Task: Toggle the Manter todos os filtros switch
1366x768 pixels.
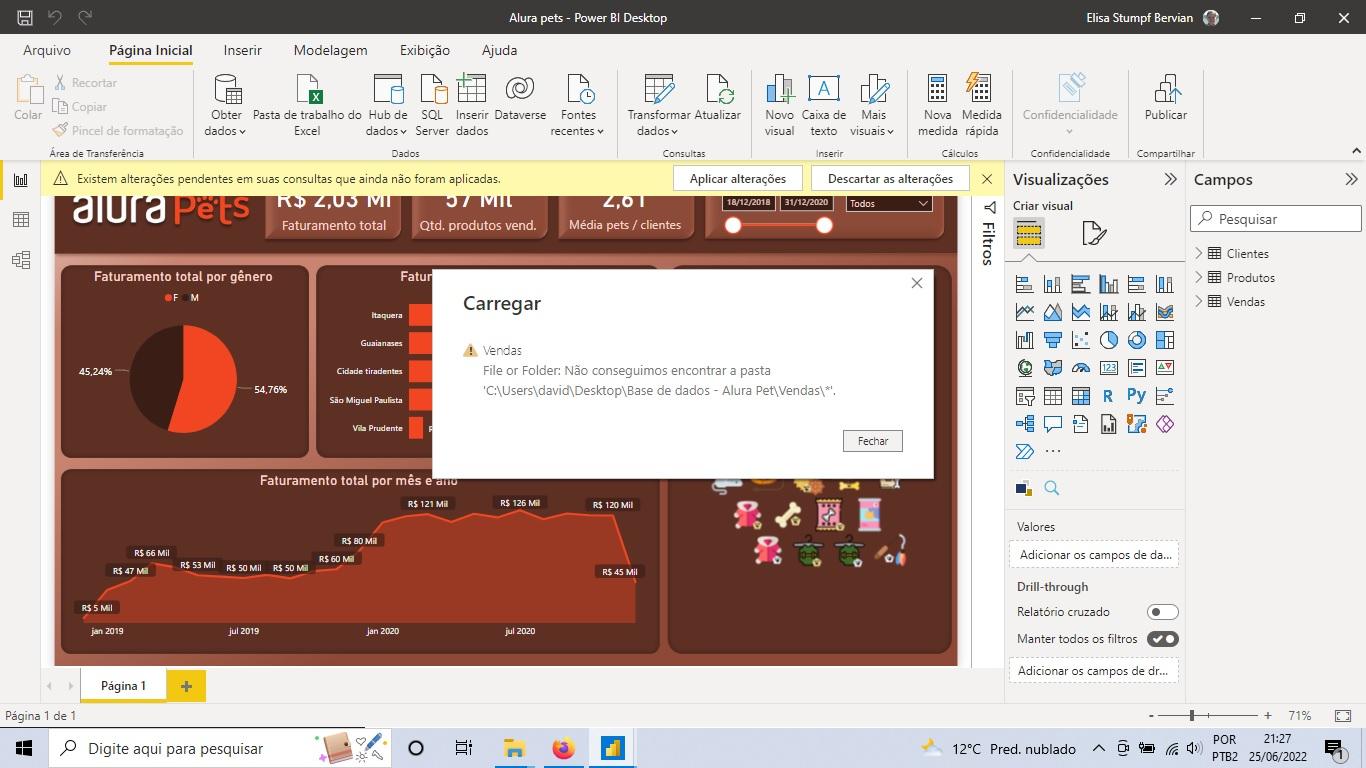Action: (1162, 639)
